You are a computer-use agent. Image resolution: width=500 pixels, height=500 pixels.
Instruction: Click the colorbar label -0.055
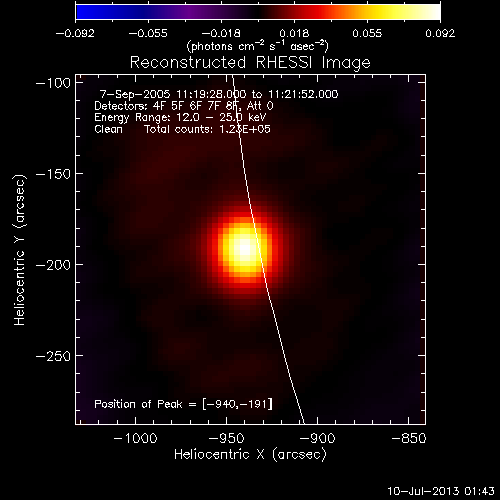click(x=148, y=33)
